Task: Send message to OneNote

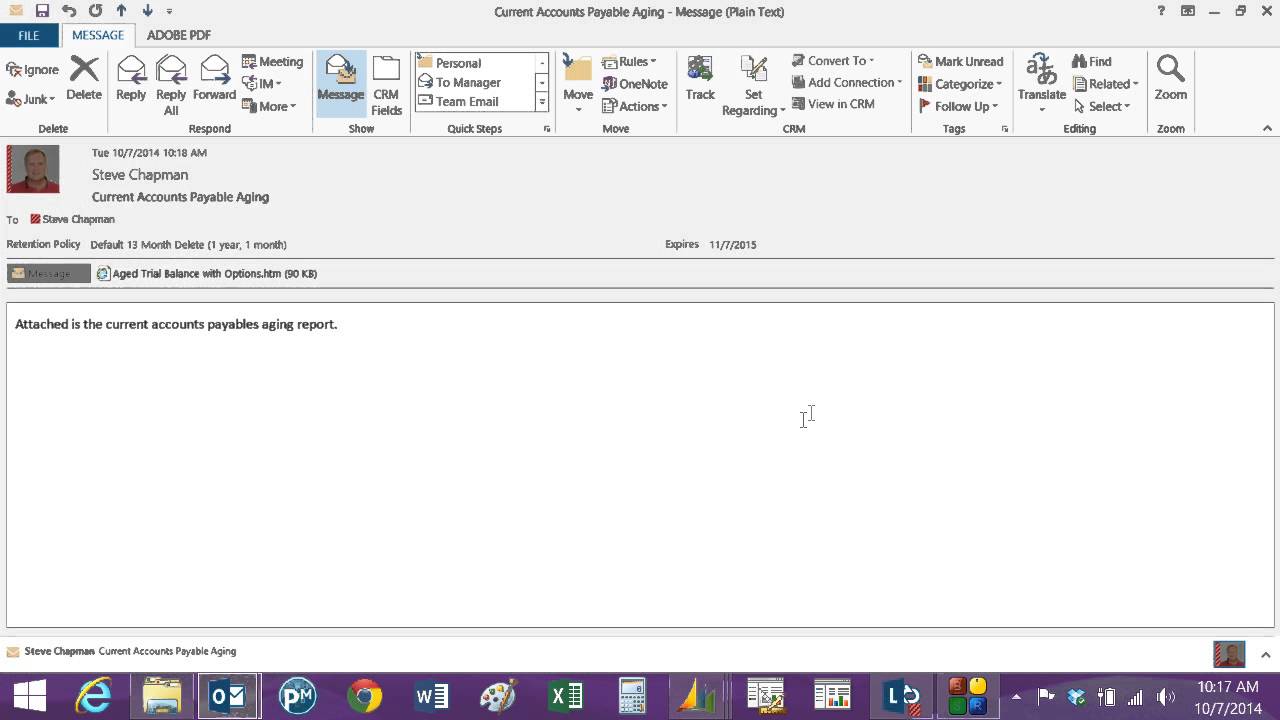Action: click(x=635, y=84)
